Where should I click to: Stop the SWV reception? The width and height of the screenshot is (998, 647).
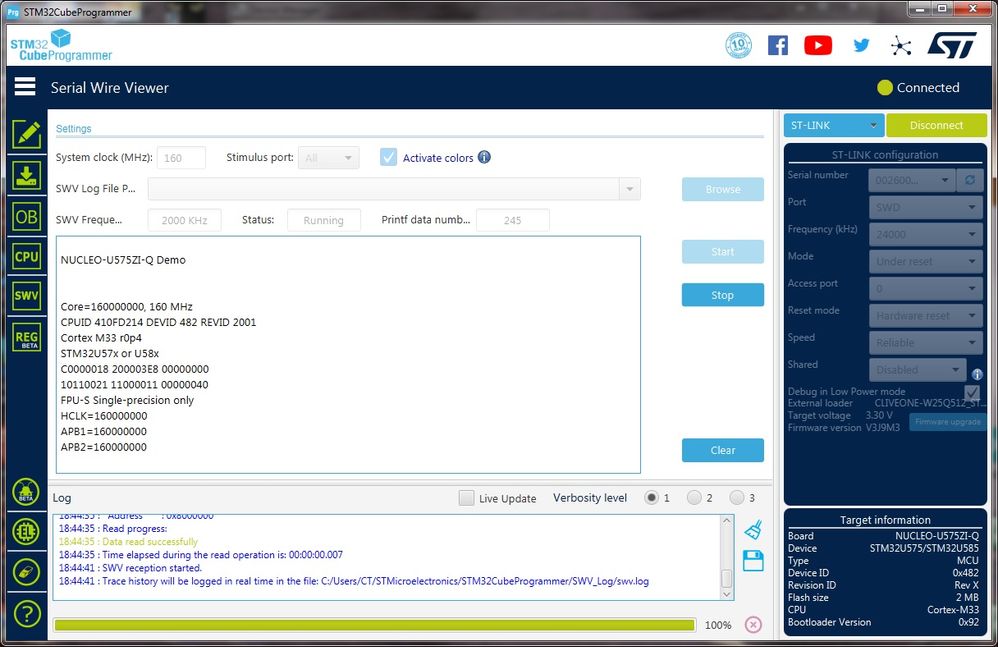722,295
